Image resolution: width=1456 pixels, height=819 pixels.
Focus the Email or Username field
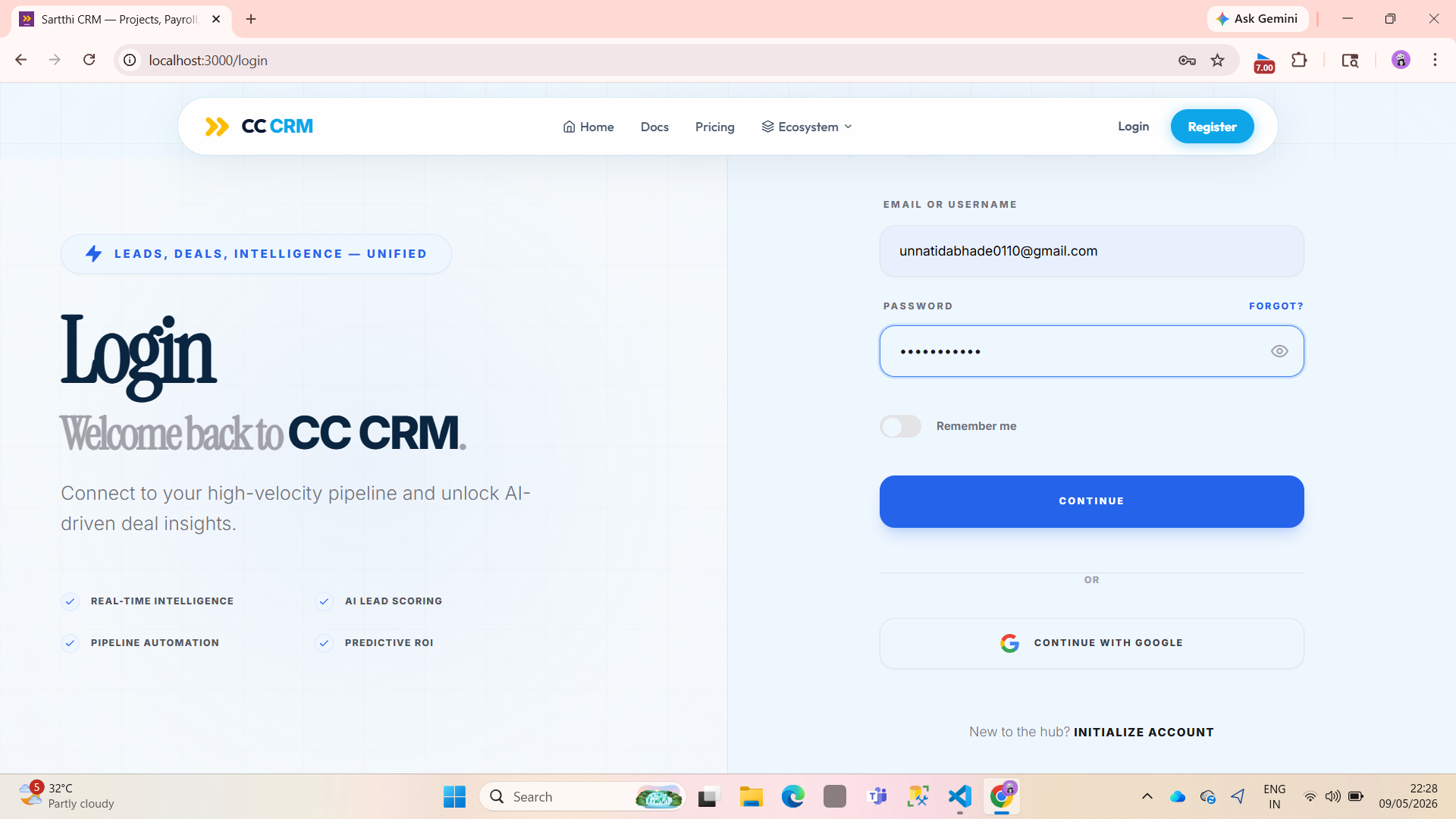coord(1091,251)
